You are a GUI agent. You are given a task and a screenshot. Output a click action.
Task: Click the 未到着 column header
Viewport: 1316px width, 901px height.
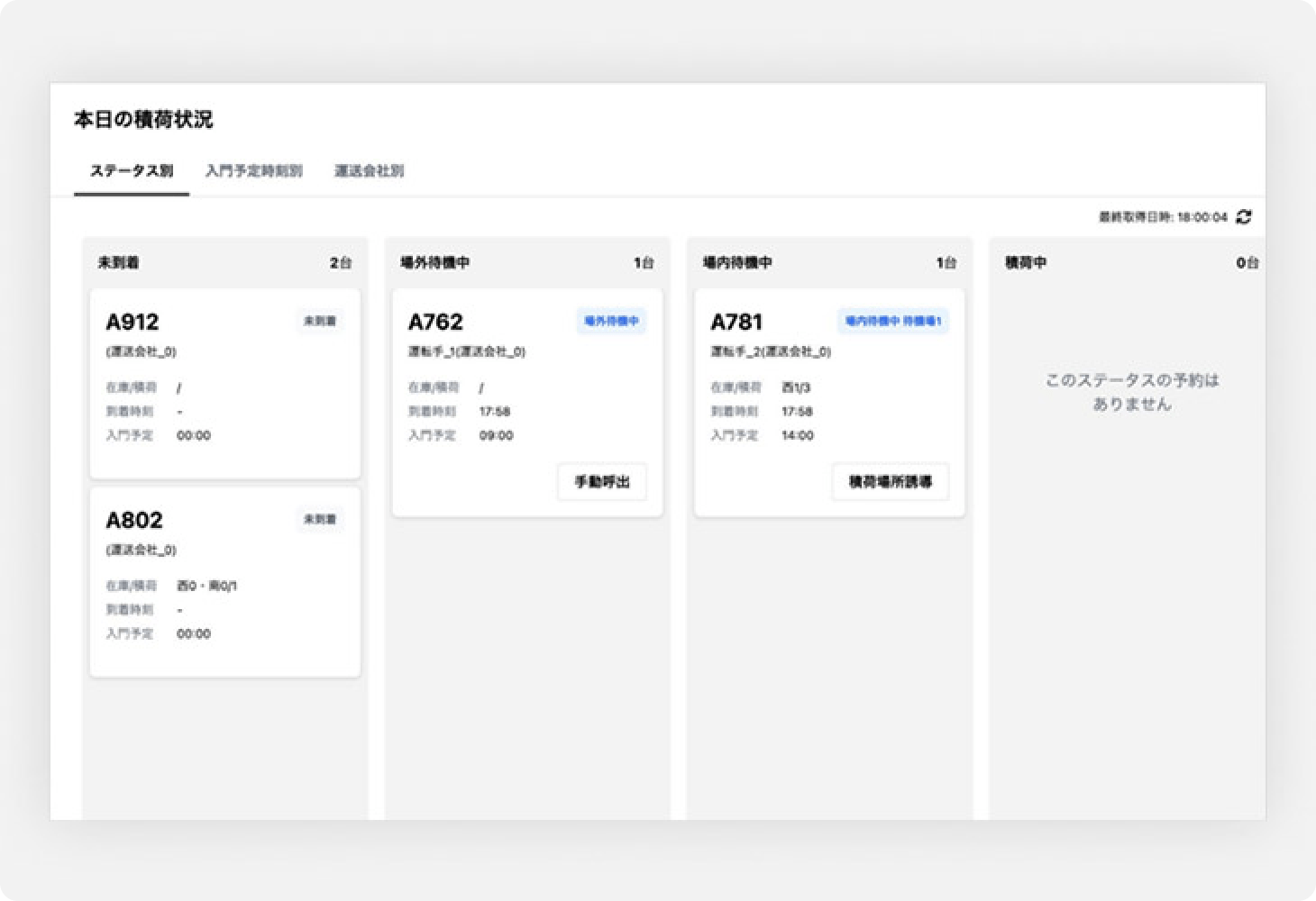coord(118,263)
